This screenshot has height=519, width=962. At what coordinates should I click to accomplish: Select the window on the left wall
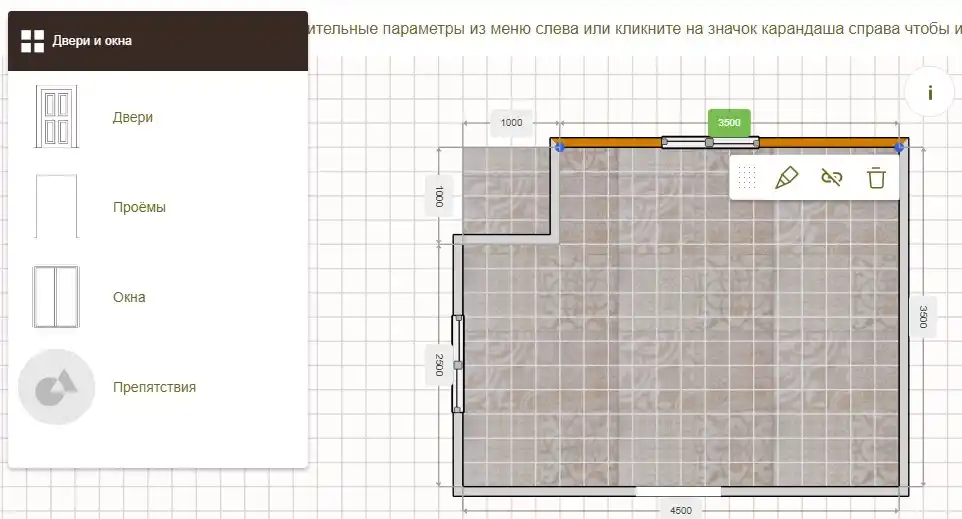(x=458, y=364)
